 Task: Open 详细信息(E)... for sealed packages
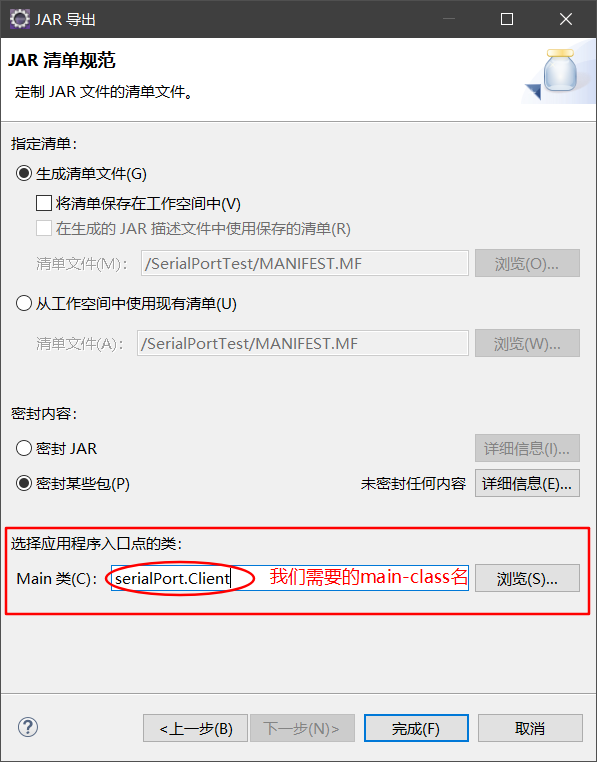tap(527, 483)
